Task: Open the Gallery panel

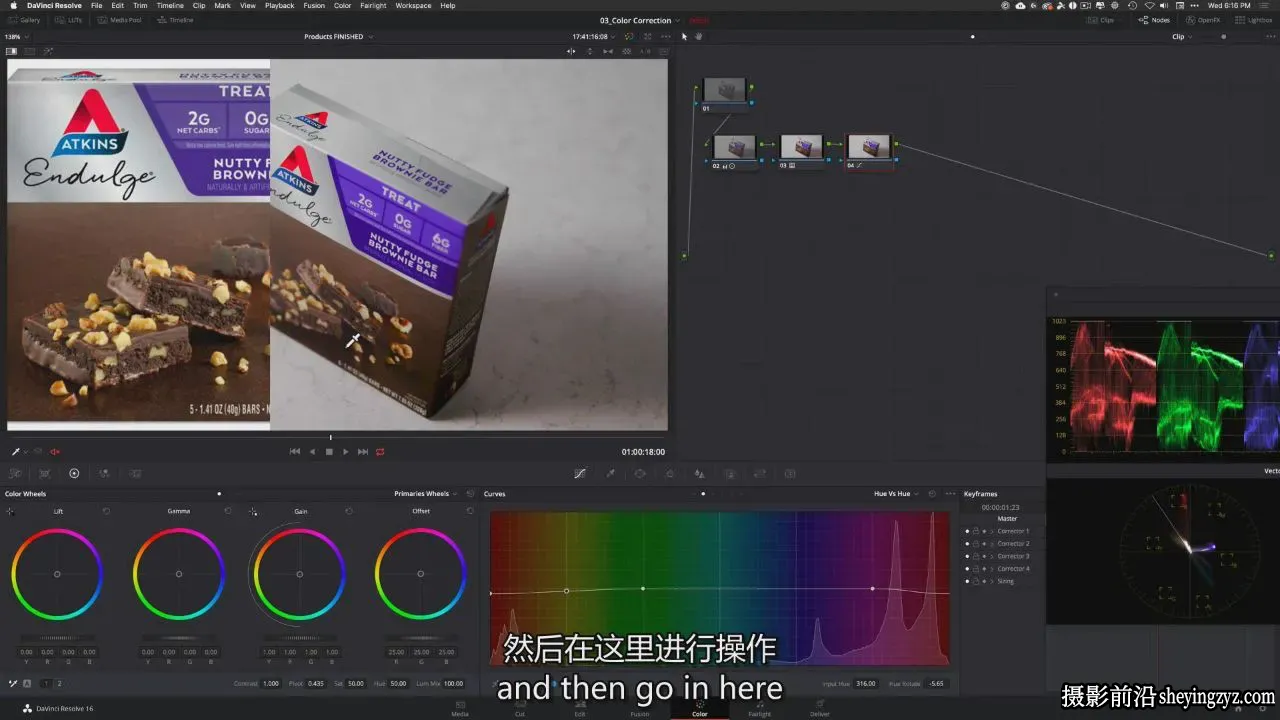Action: [x=24, y=20]
